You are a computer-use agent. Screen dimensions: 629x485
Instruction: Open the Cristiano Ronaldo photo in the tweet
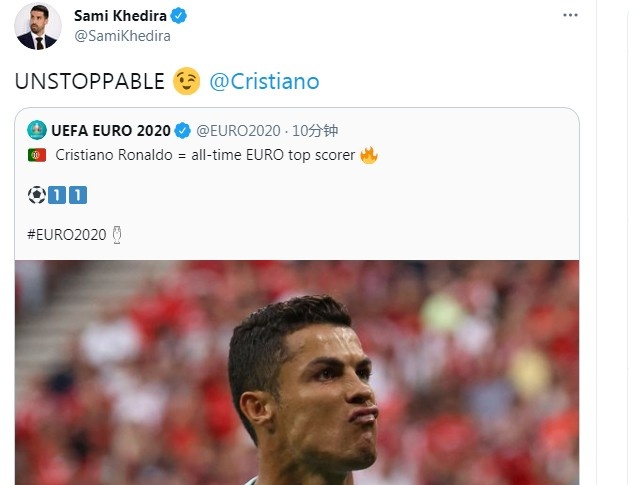297,372
